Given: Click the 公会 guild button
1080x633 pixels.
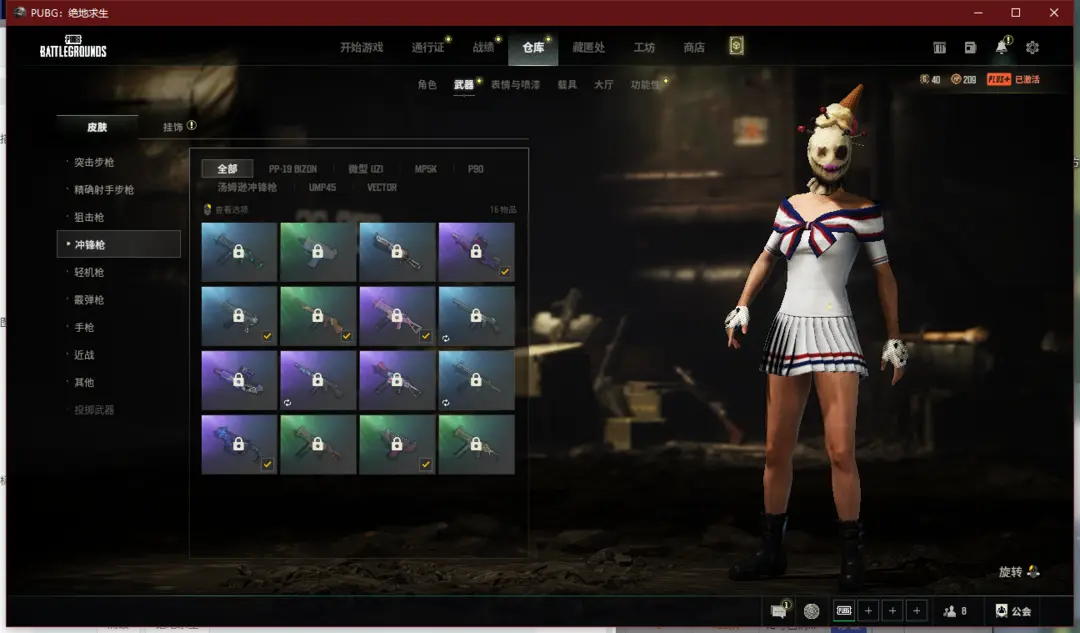Looking at the screenshot, I should pos(1013,611).
